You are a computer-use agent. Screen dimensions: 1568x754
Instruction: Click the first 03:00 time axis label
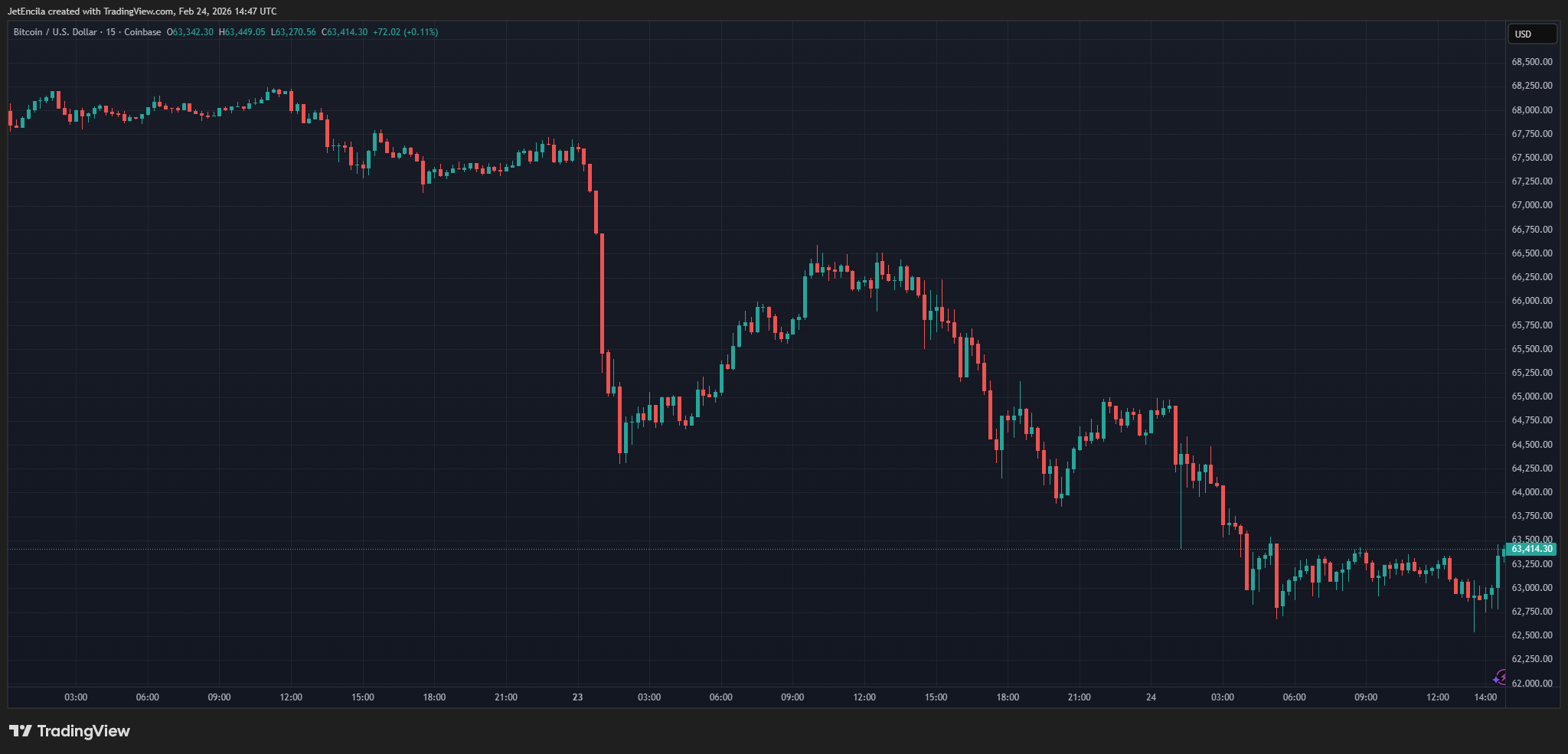tap(76, 697)
